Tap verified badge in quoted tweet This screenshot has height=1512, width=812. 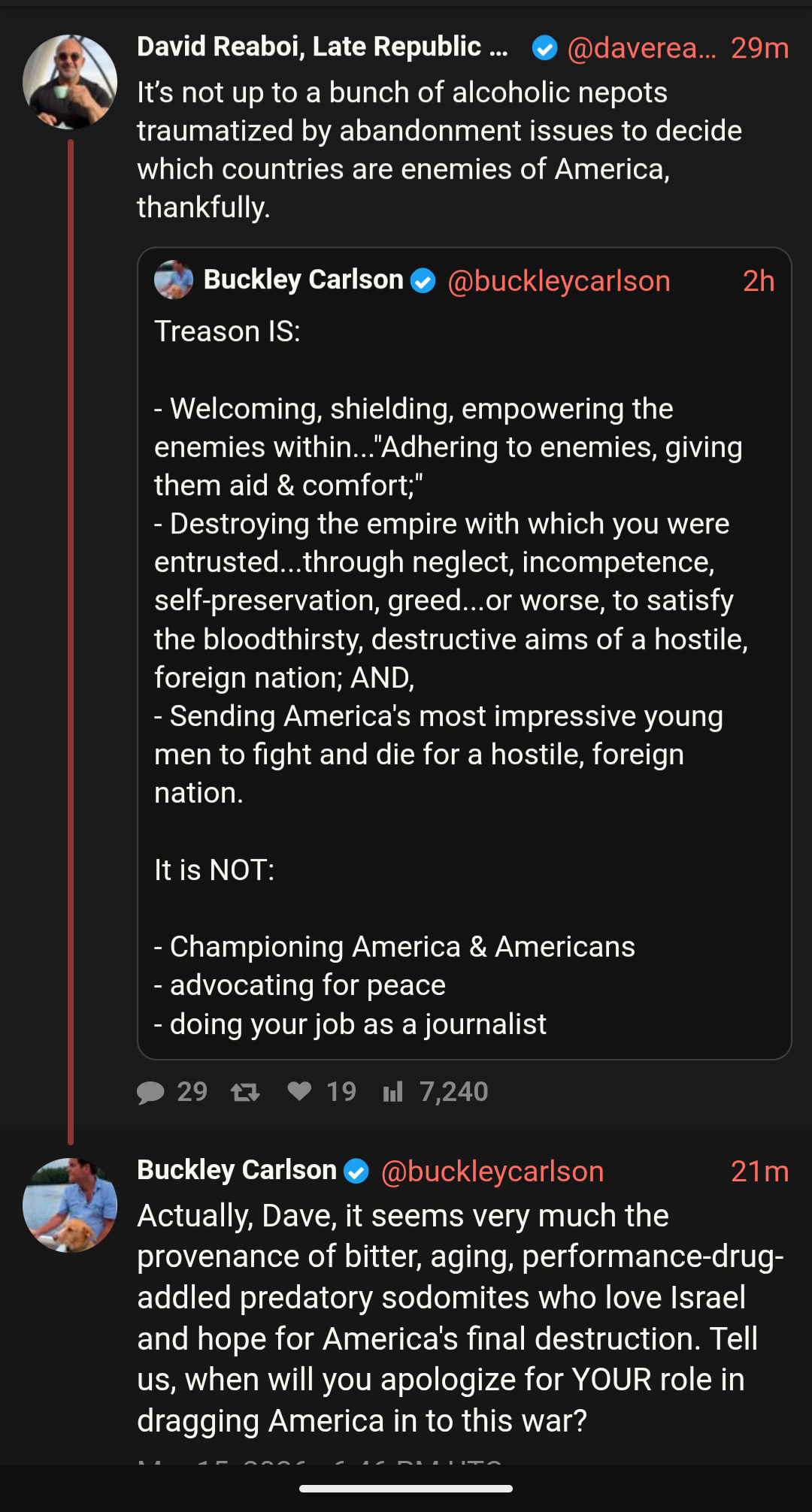[423, 281]
